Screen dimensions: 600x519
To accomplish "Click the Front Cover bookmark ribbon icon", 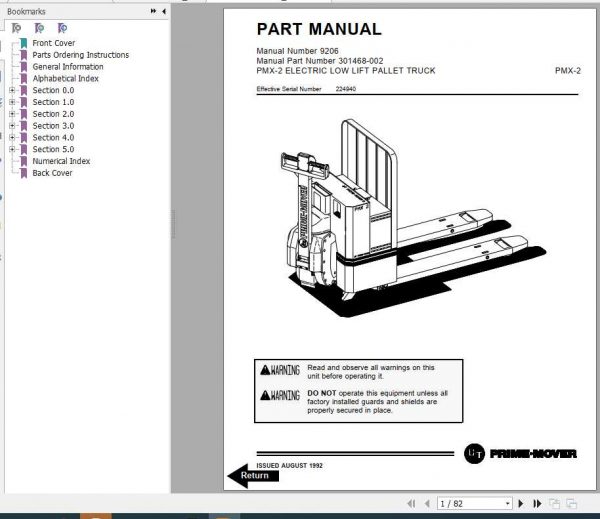I will pyautogui.click(x=24, y=43).
